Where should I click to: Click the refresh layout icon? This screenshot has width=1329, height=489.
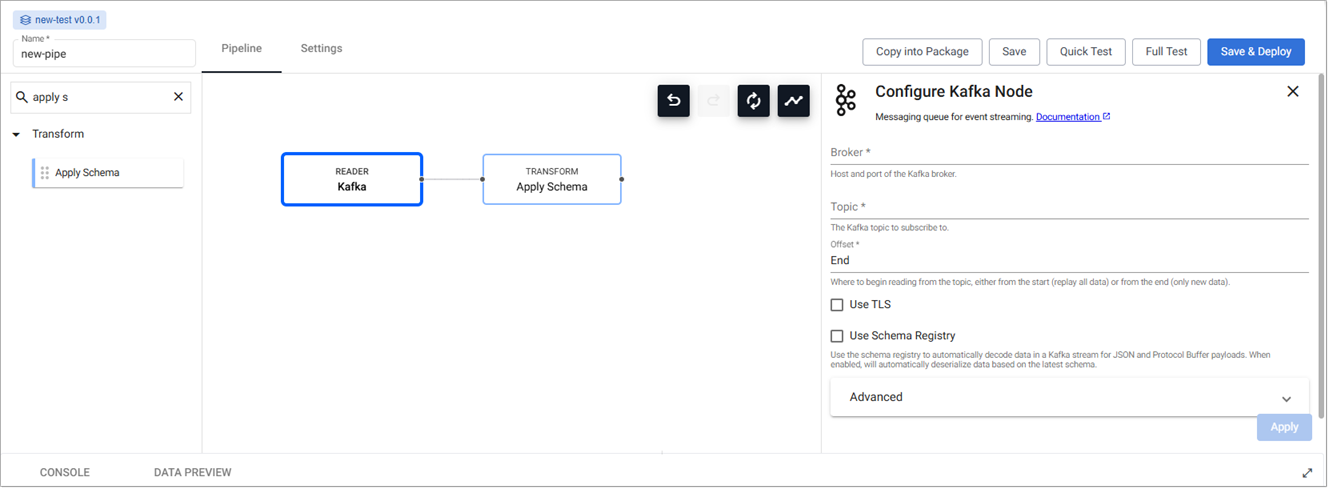click(753, 100)
